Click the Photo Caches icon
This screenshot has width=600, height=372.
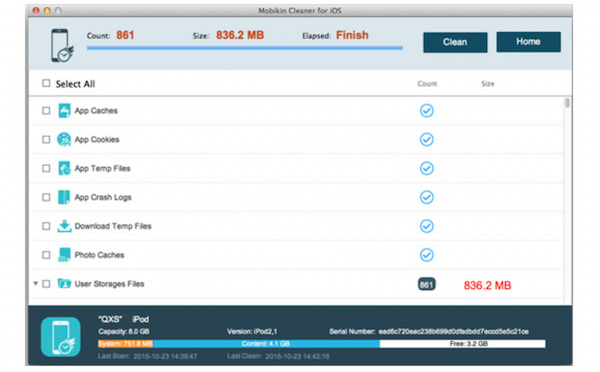coord(64,255)
